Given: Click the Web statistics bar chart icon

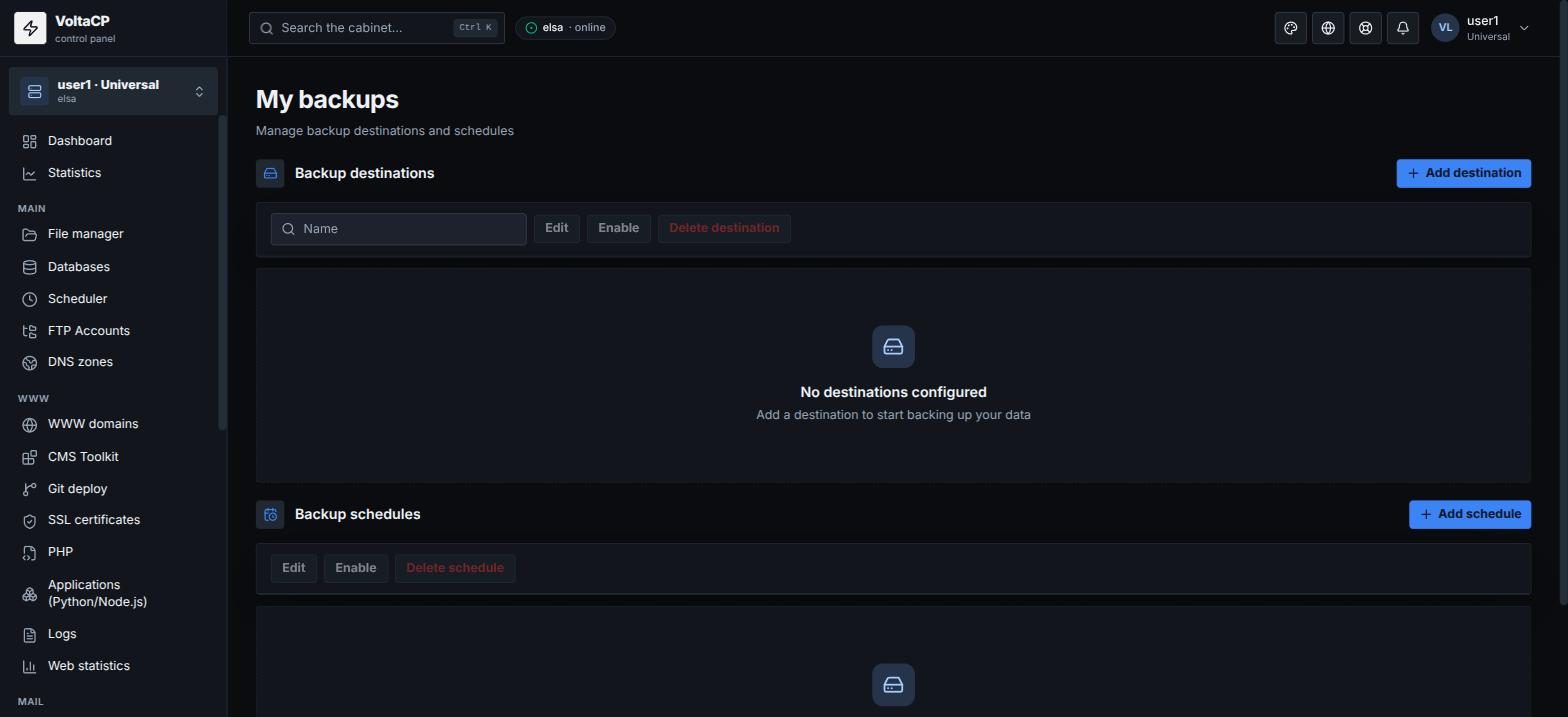Looking at the screenshot, I should click(30, 666).
